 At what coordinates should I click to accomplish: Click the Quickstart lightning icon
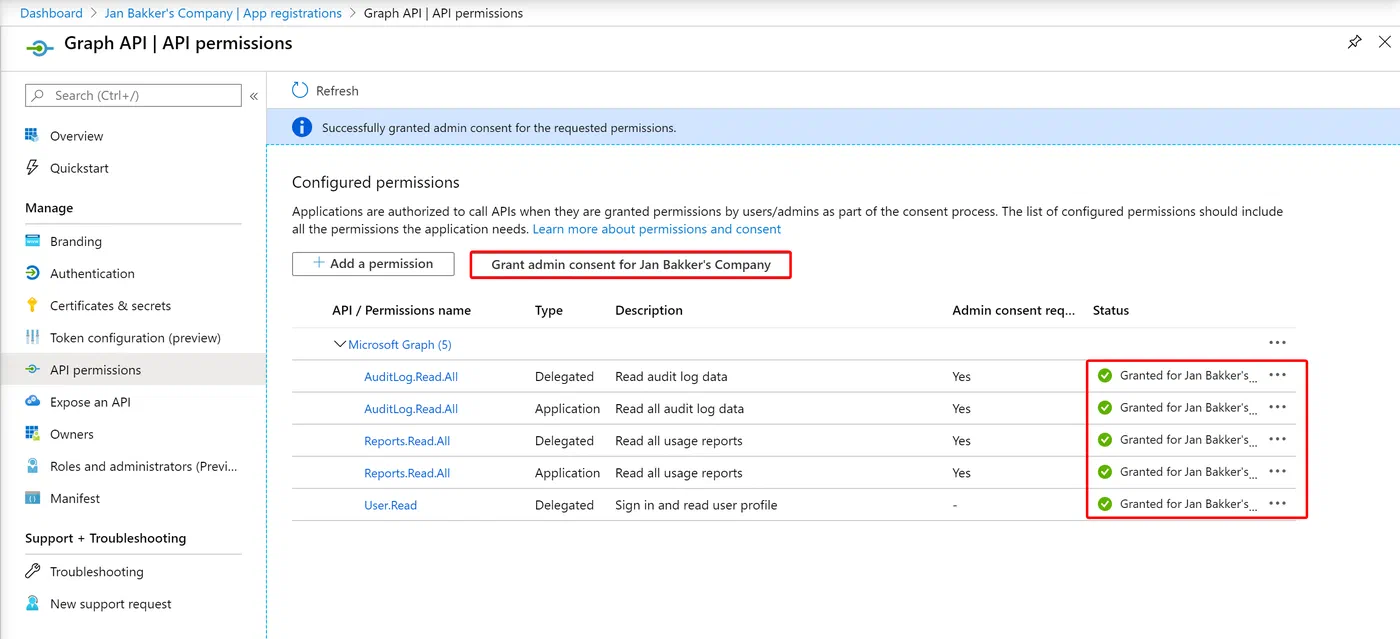tap(32, 167)
